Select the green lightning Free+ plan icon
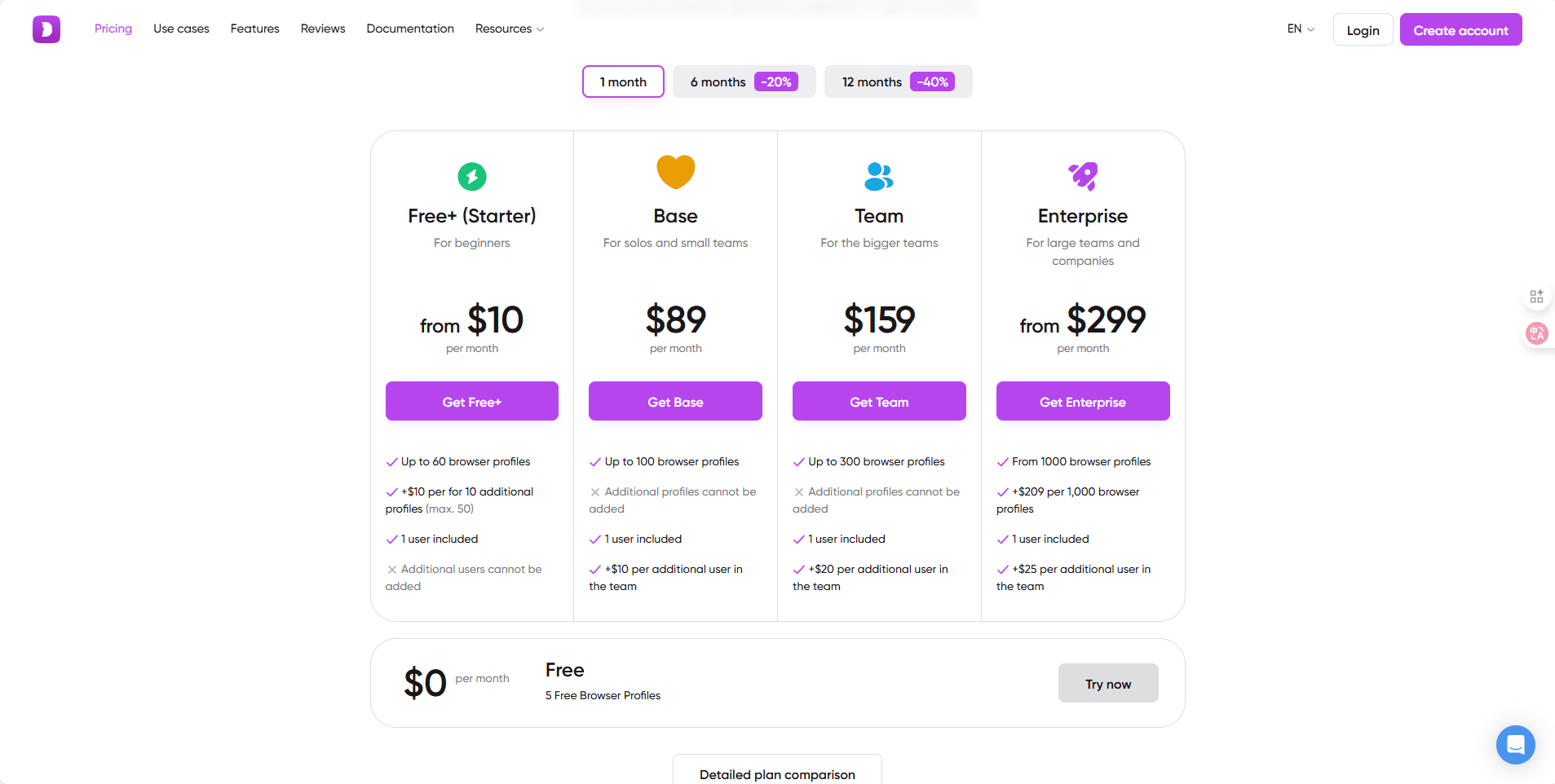Viewport: 1555px width, 784px height. (471, 177)
